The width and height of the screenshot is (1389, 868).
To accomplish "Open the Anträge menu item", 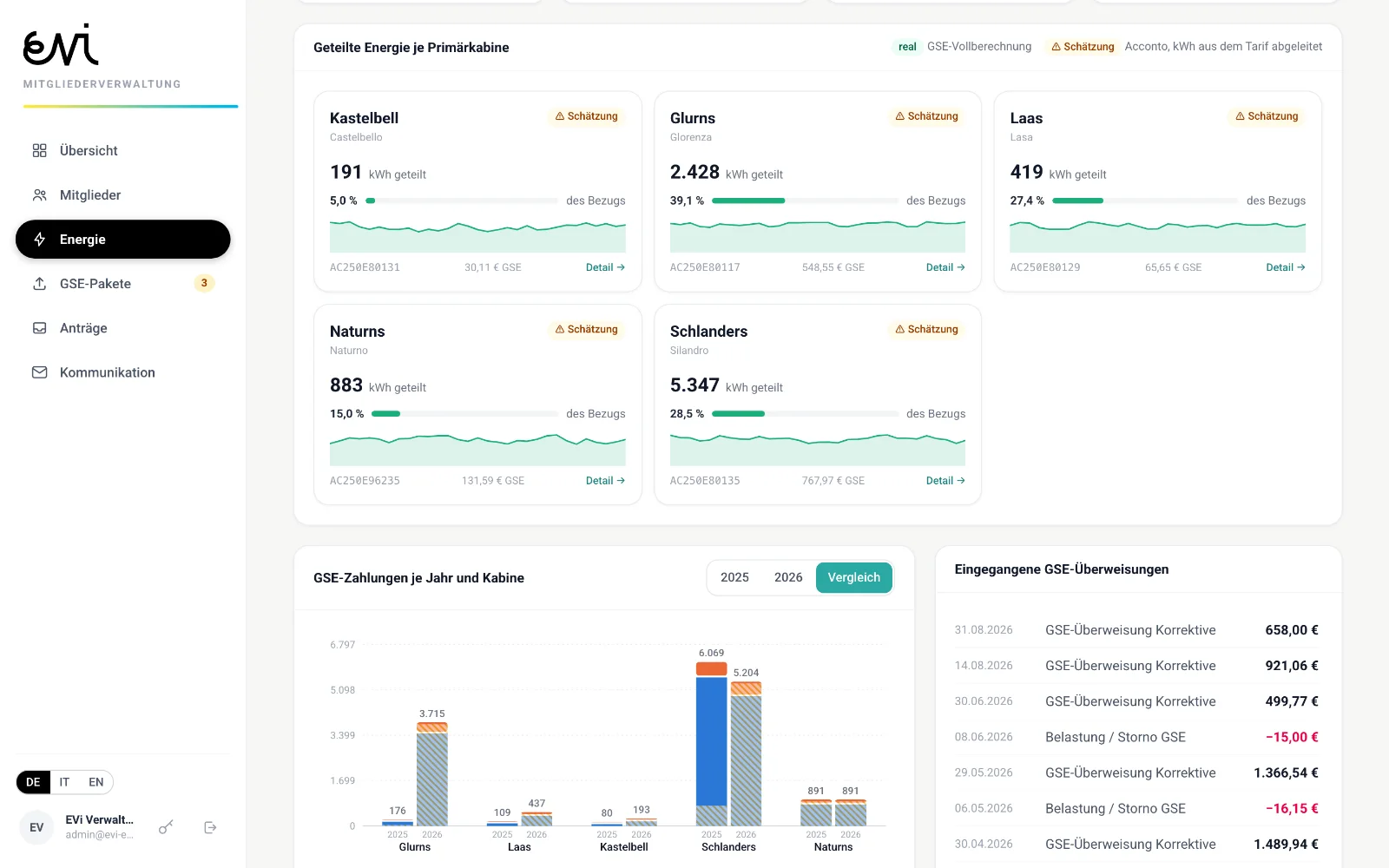I will [x=122, y=327].
